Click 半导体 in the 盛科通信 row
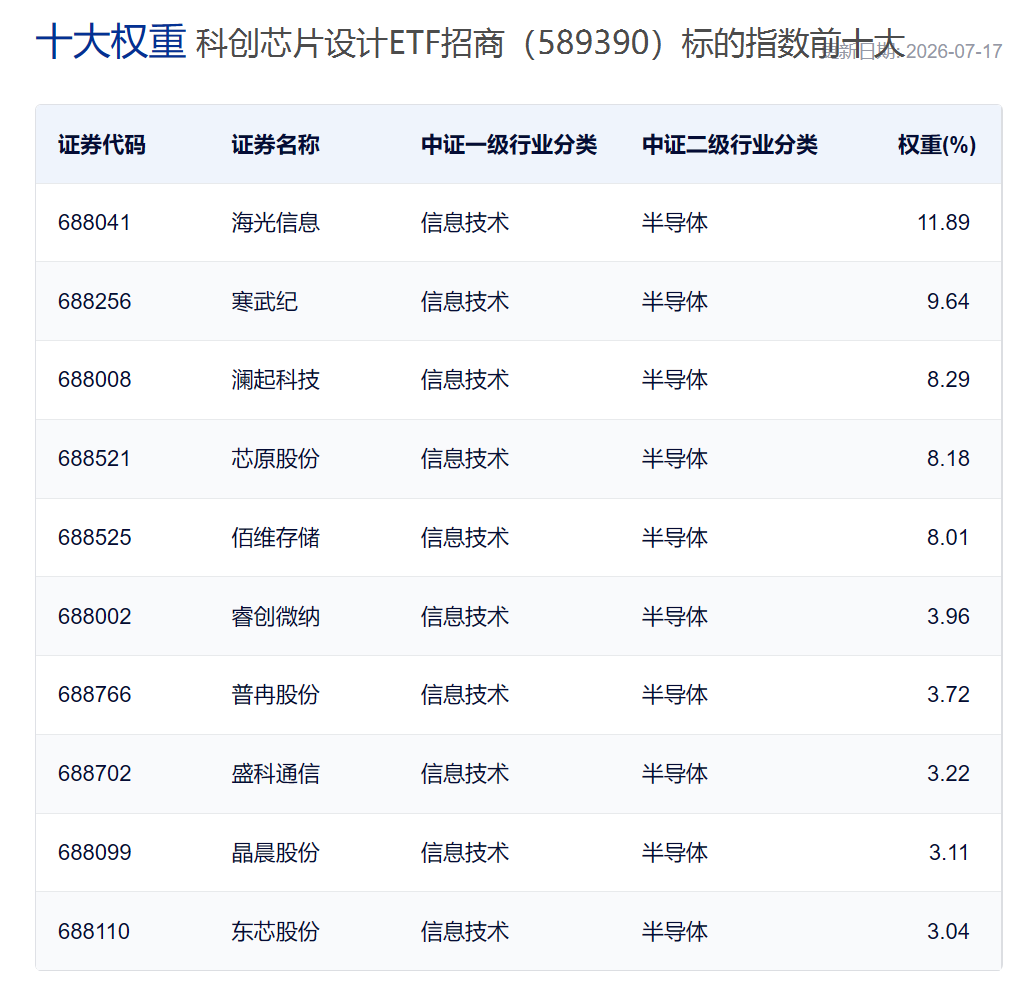The width and height of the screenshot is (1028, 988). coord(675,774)
